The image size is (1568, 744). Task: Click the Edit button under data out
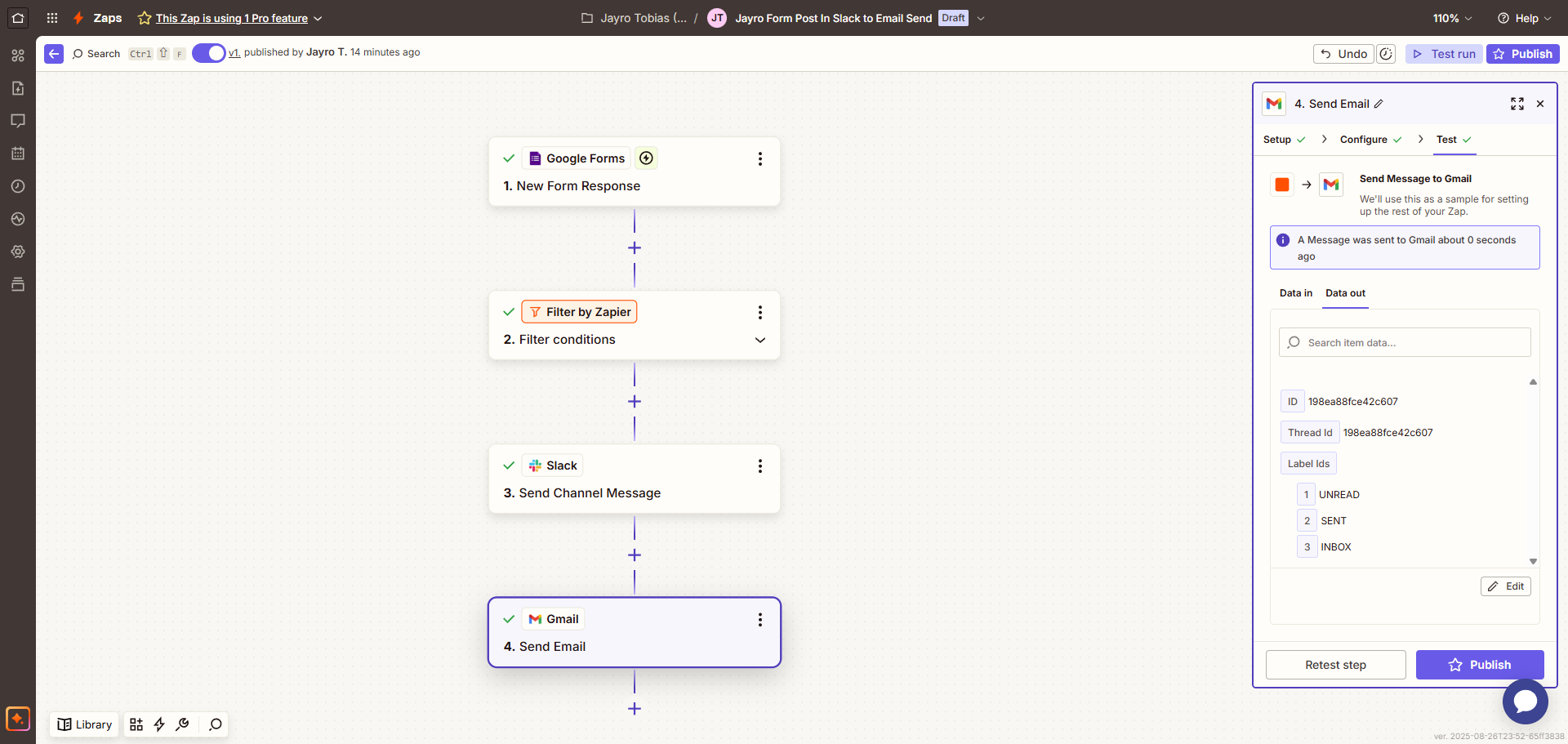(1505, 586)
